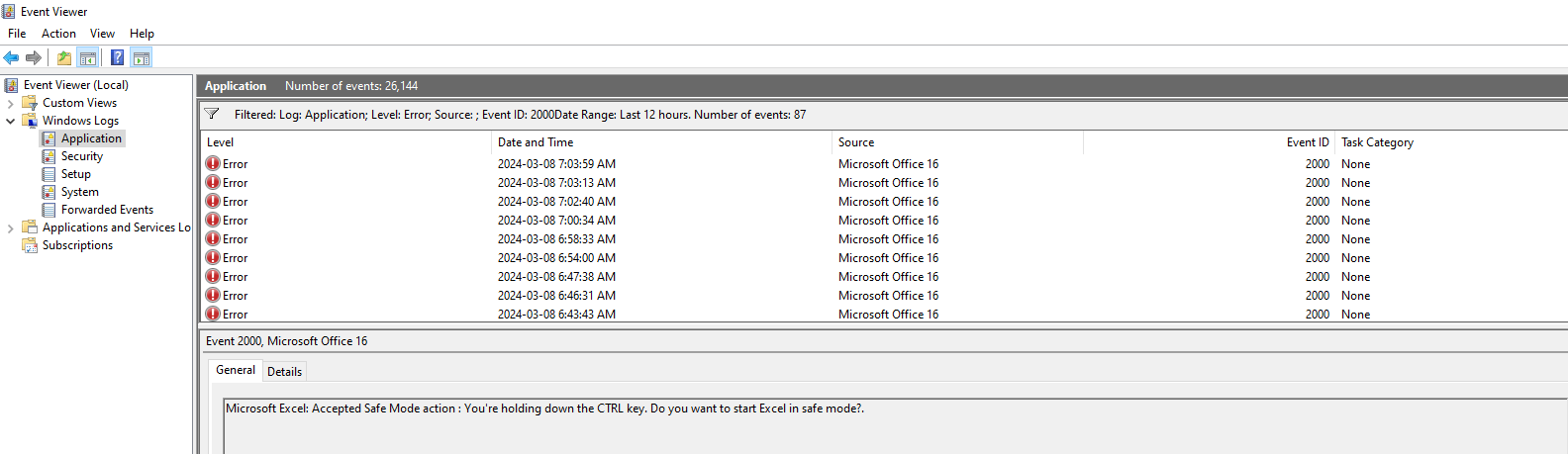The image size is (1568, 454).
Task: Toggle the Show/Hide Action Pane icon
Action: 142,57
